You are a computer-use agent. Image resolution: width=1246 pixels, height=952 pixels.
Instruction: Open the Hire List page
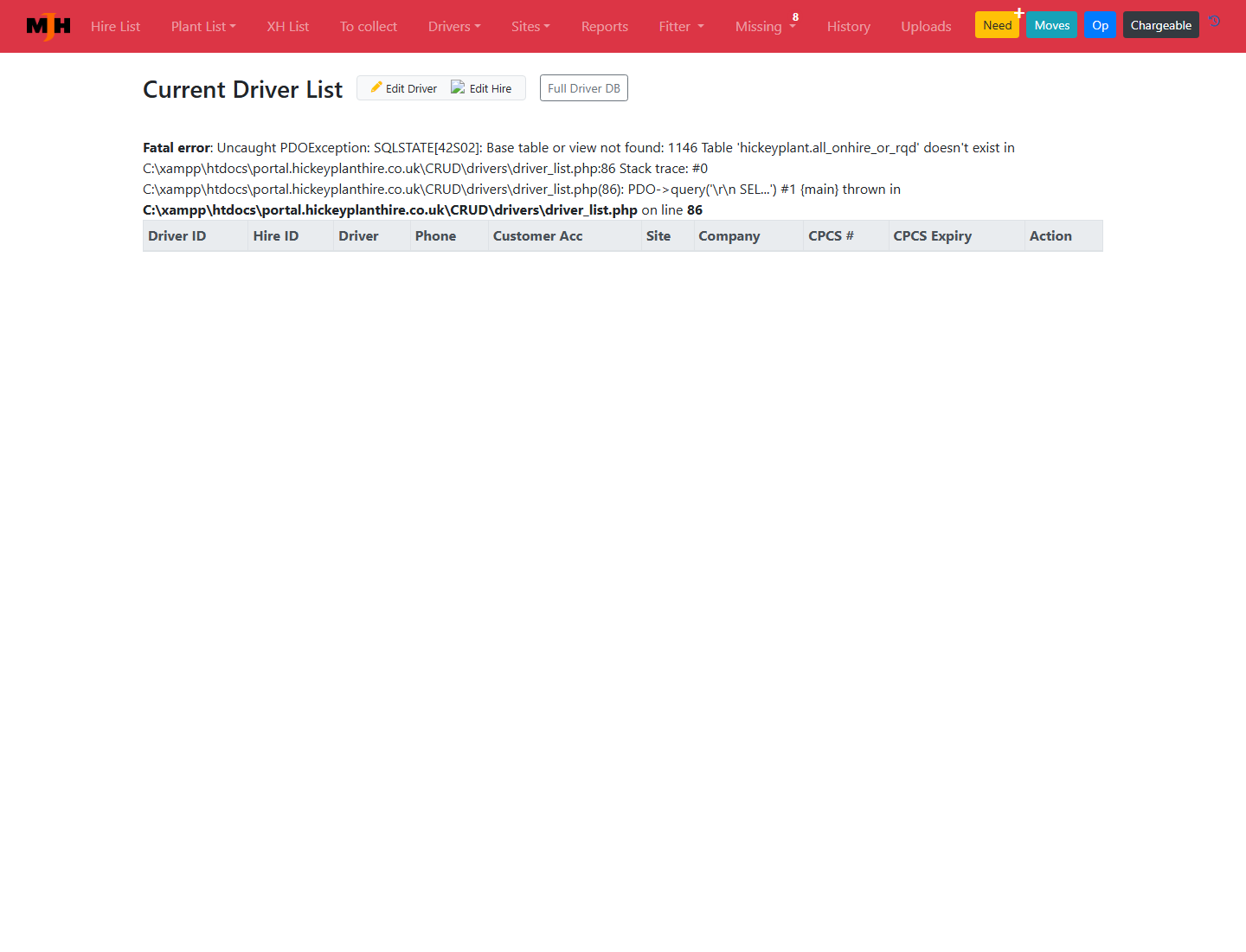click(x=115, y=27)
